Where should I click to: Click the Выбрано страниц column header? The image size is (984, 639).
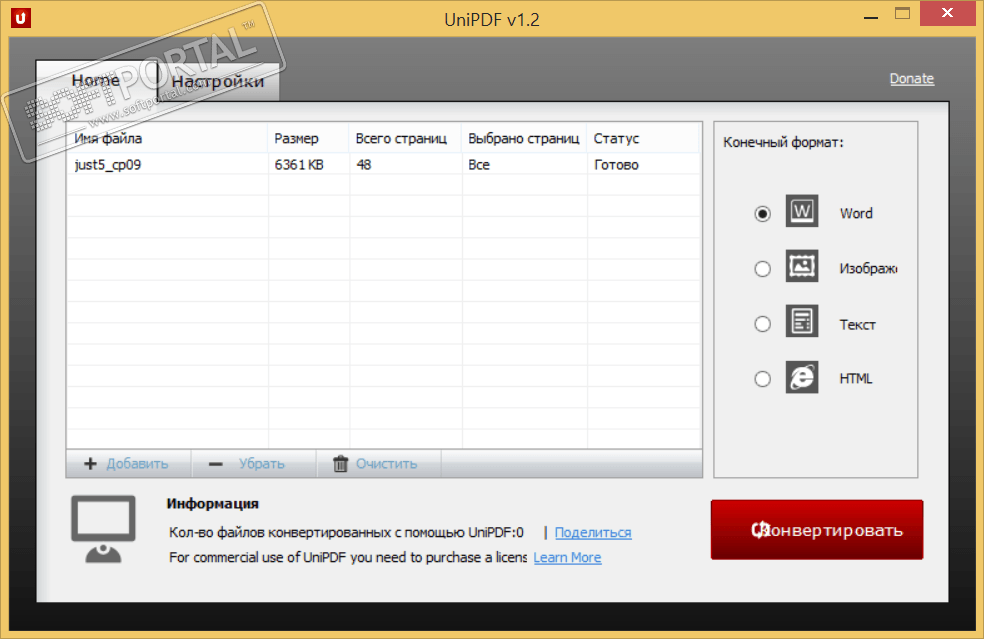(524, 139)
